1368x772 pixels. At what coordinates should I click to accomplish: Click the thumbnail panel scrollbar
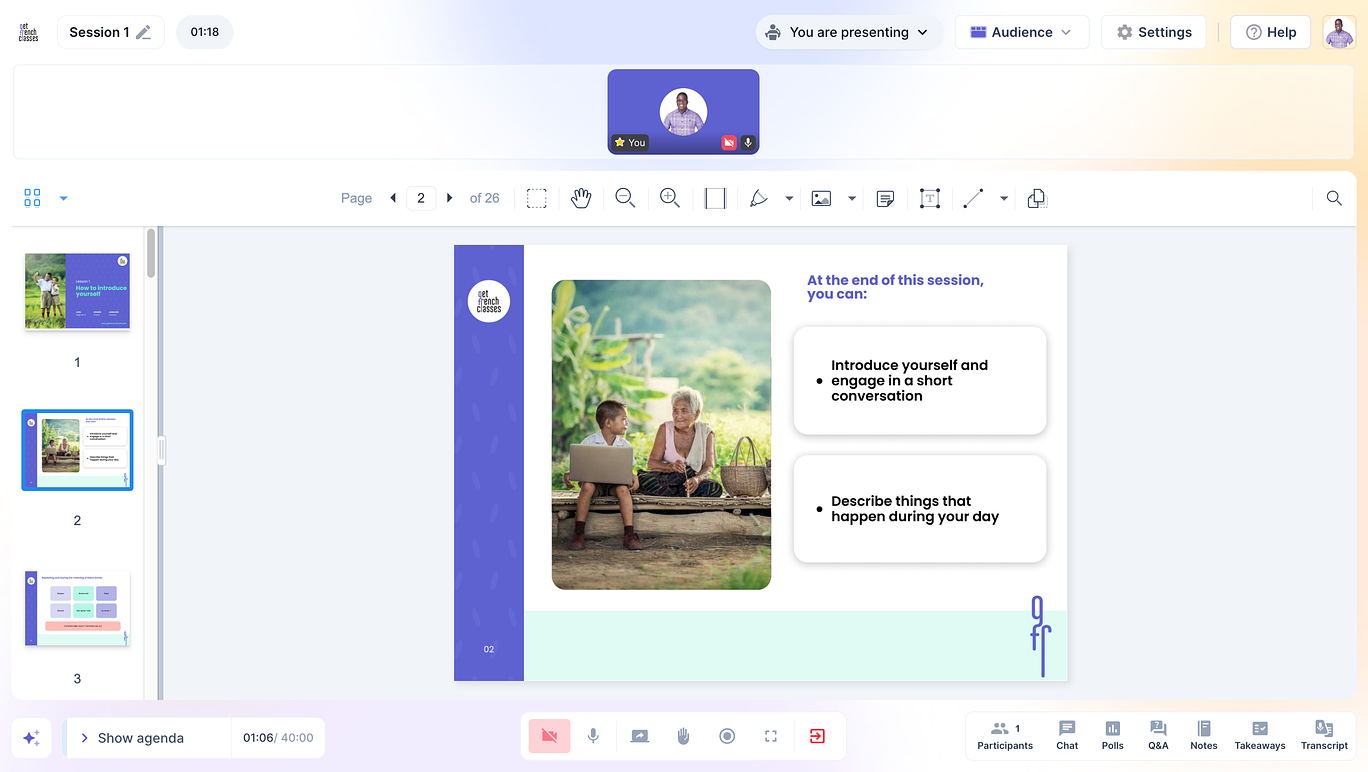(151, 253)
